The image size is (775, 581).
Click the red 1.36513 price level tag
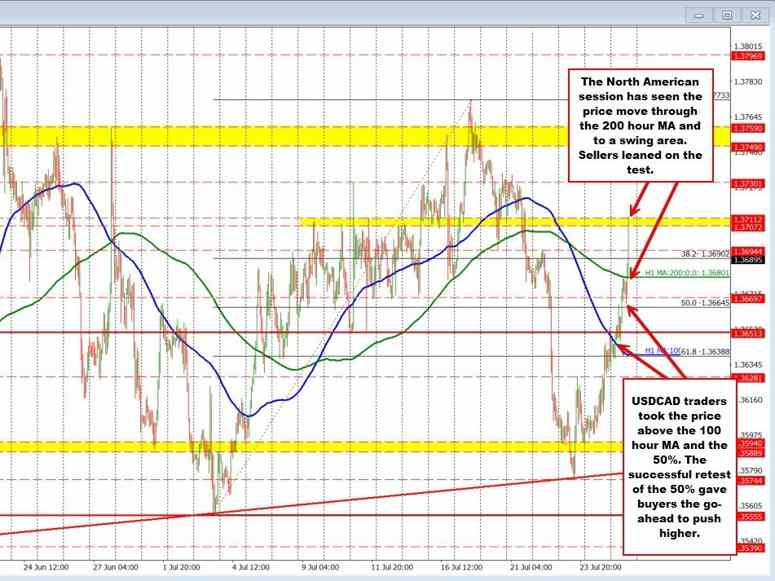[748, 333]
